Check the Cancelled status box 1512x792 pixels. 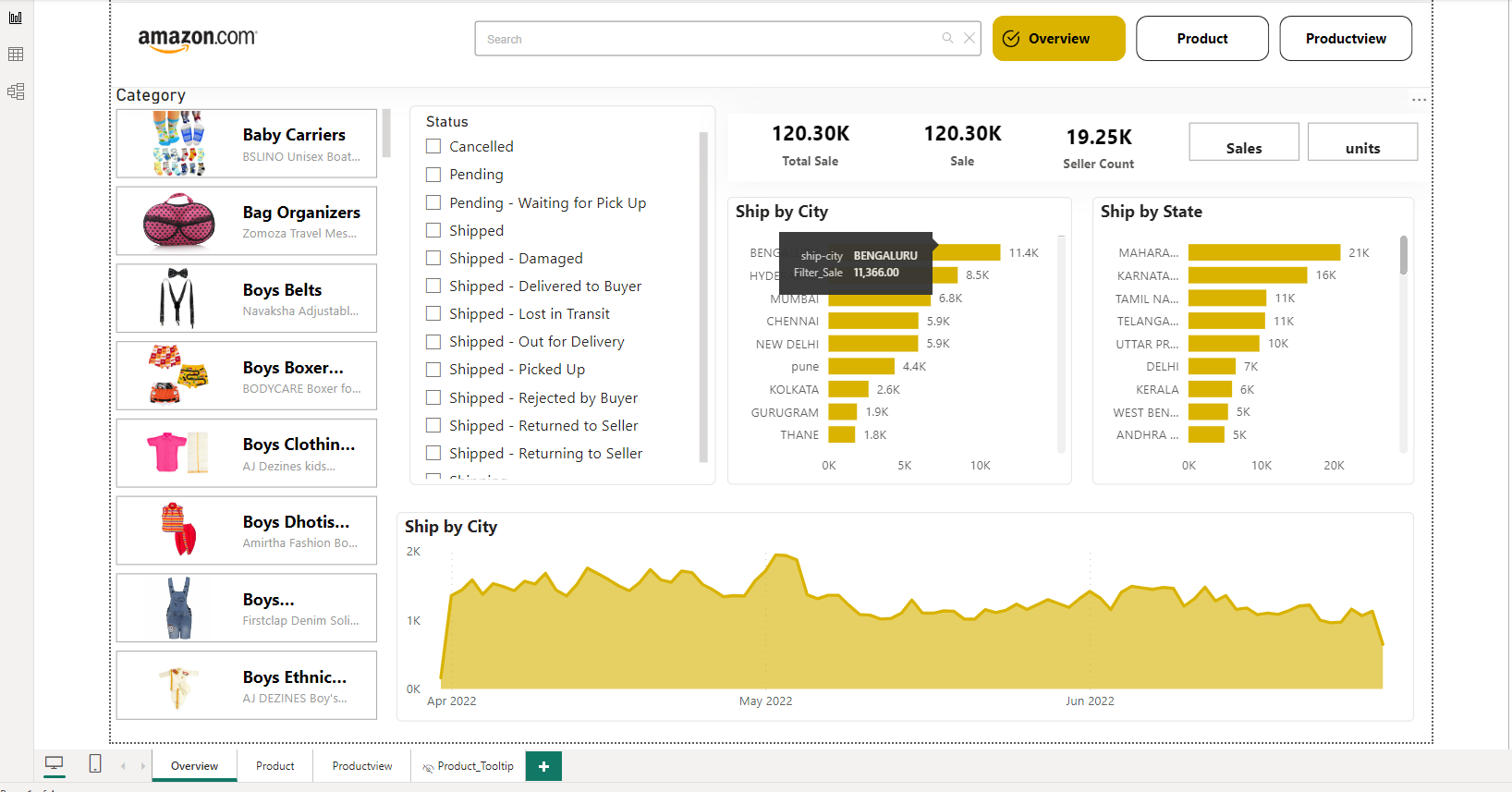433,146
